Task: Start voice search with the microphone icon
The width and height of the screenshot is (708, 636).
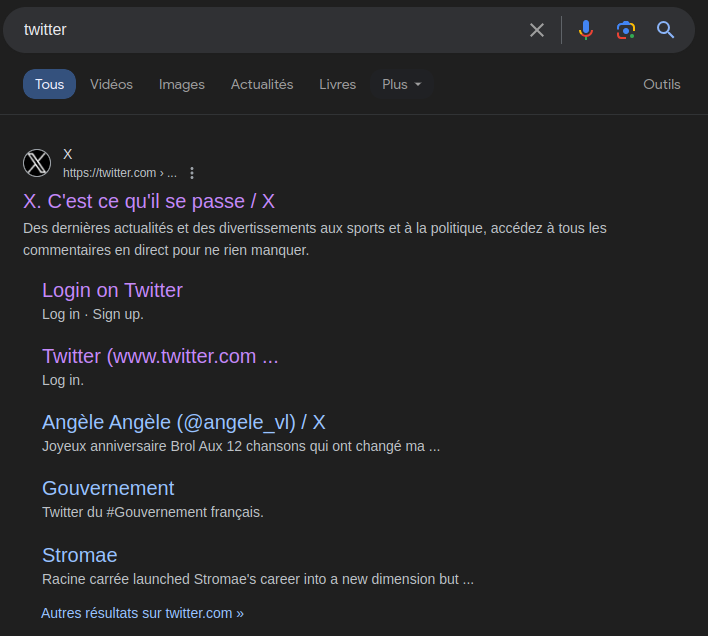Action: (x=586, y=30)
